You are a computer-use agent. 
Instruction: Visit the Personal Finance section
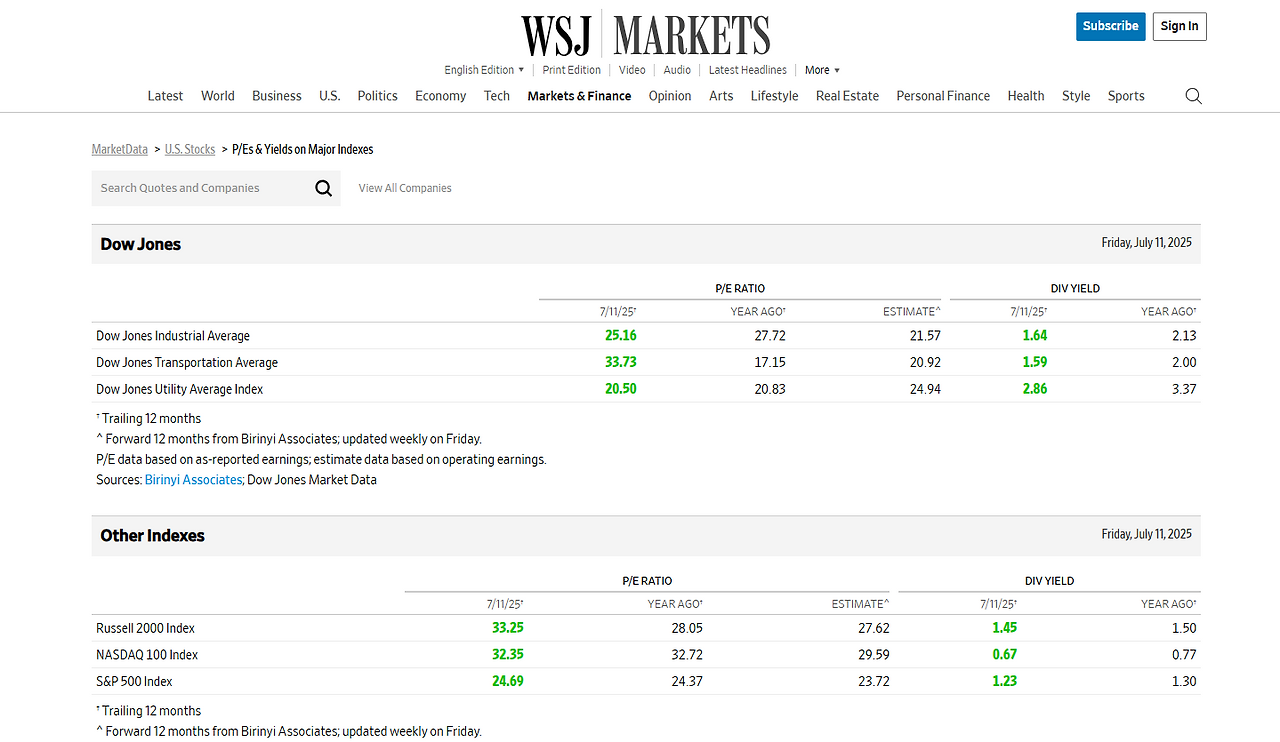[x=943, y=96]
